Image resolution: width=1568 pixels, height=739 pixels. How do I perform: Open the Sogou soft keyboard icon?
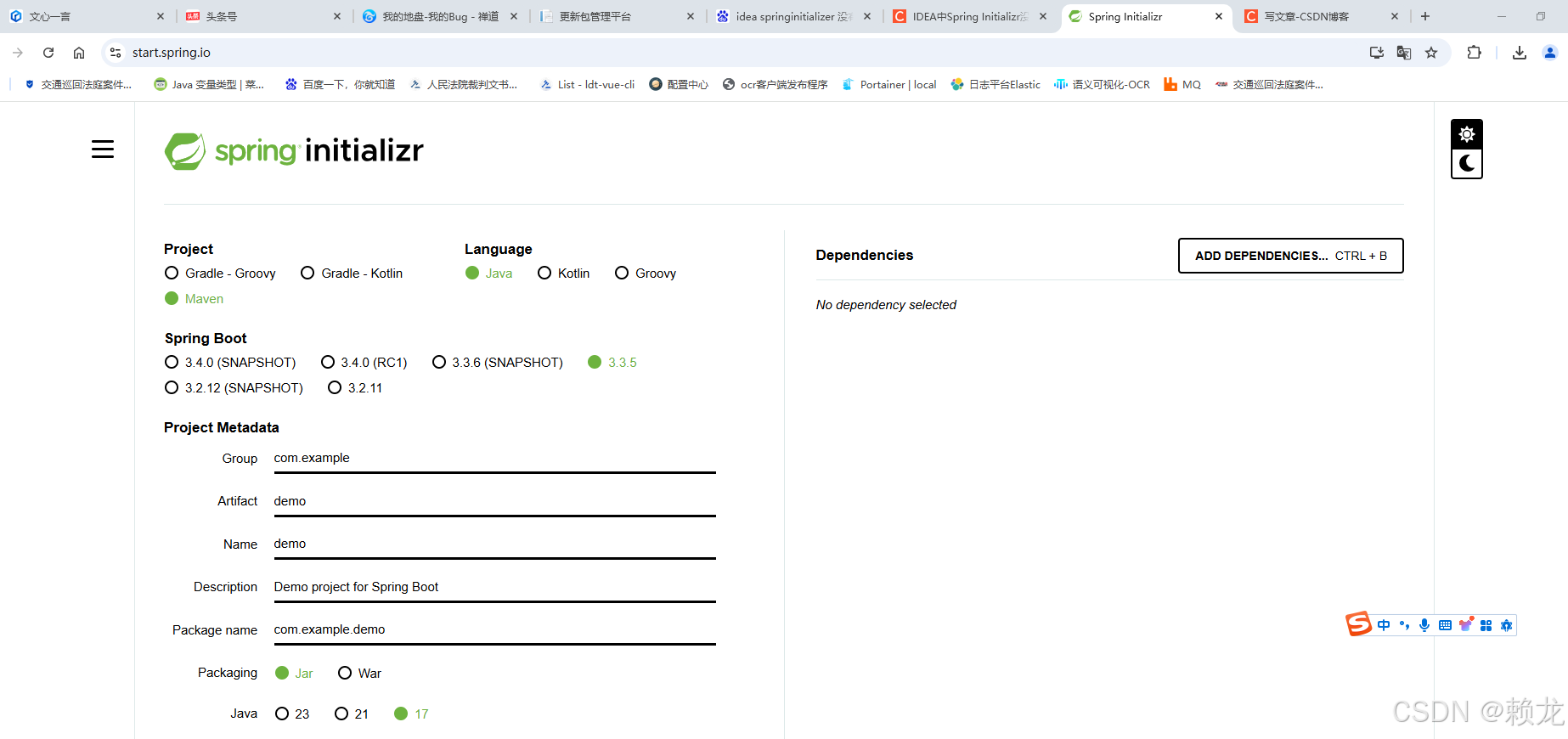tap(1445, 625)
